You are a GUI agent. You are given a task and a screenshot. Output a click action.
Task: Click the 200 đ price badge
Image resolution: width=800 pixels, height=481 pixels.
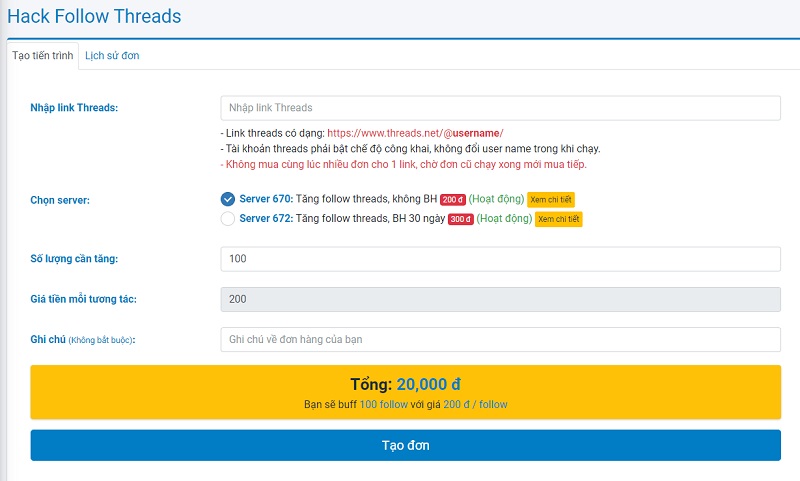453,199
